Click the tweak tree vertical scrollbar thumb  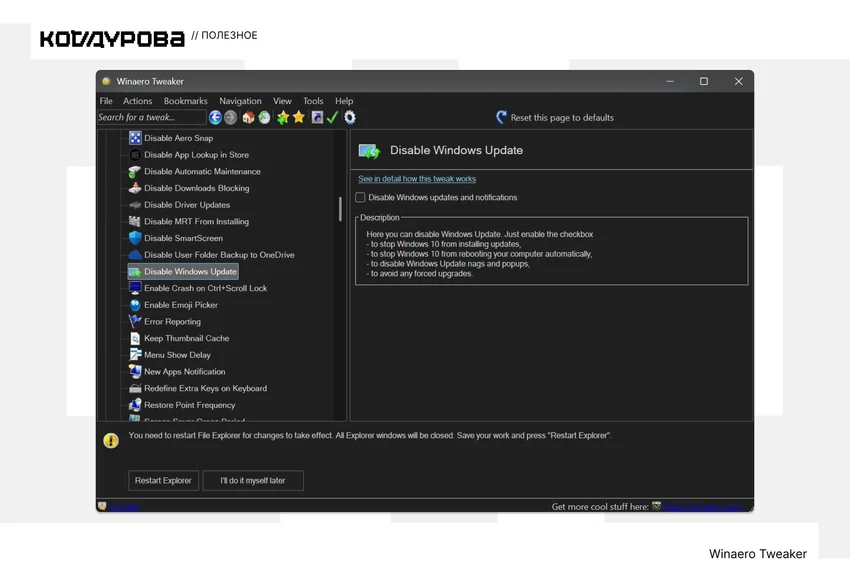340,209
